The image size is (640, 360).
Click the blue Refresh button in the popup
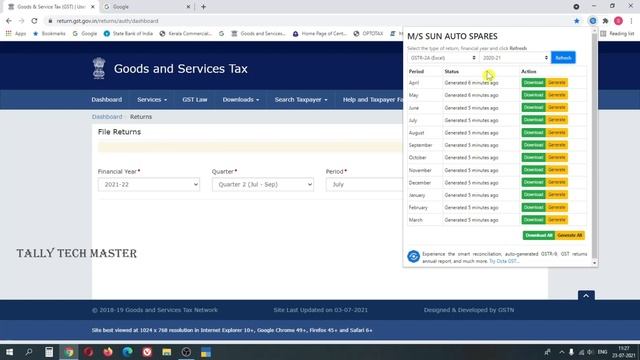563,58
